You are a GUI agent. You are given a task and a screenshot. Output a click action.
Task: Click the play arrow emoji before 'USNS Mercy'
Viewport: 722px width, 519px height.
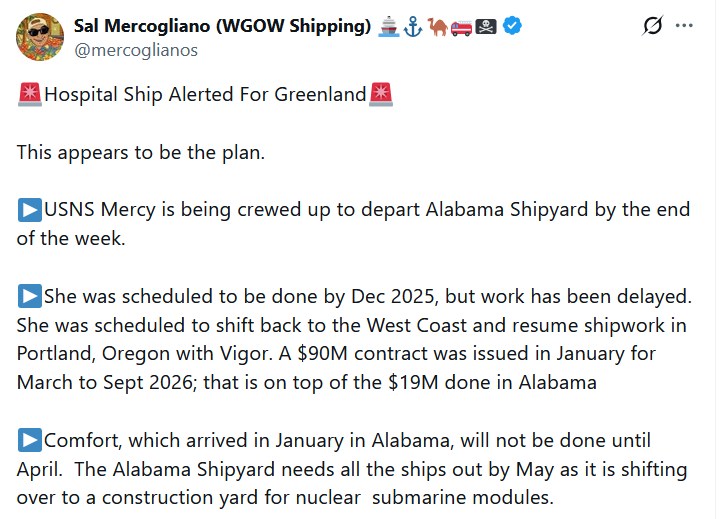coord(30,211)
